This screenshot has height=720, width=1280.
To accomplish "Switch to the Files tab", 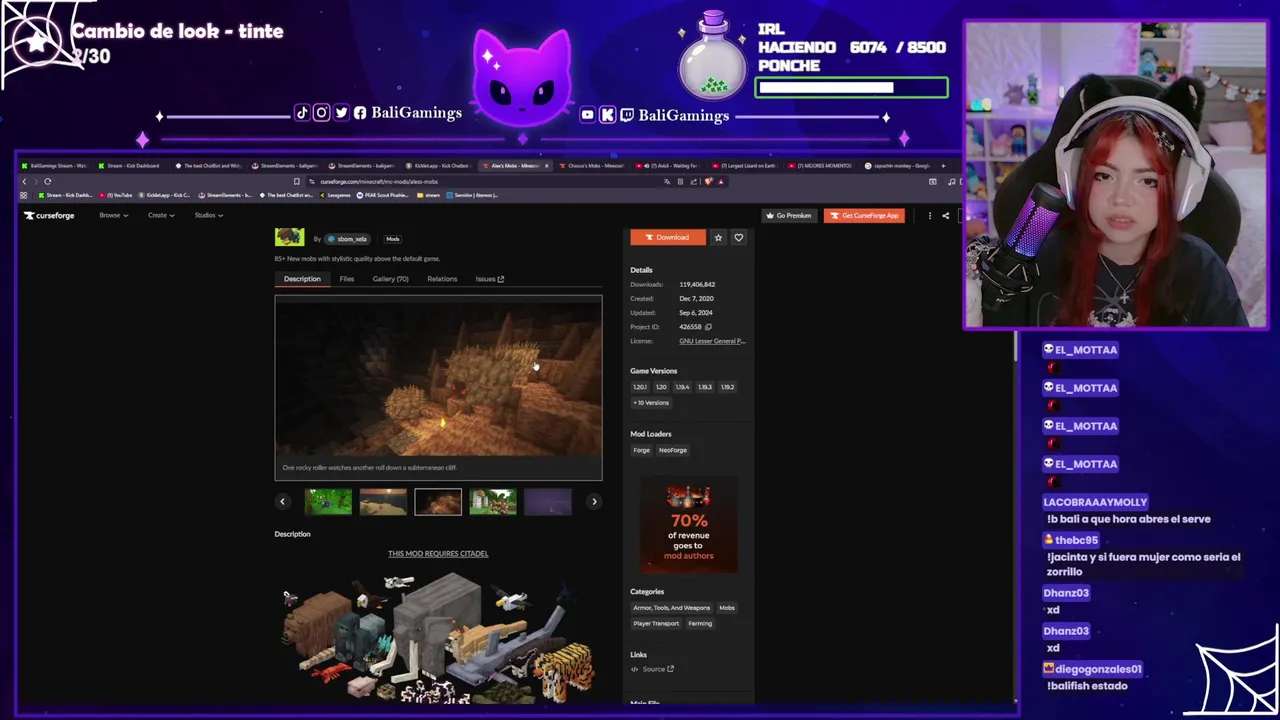I will click(x=346, y=279).
